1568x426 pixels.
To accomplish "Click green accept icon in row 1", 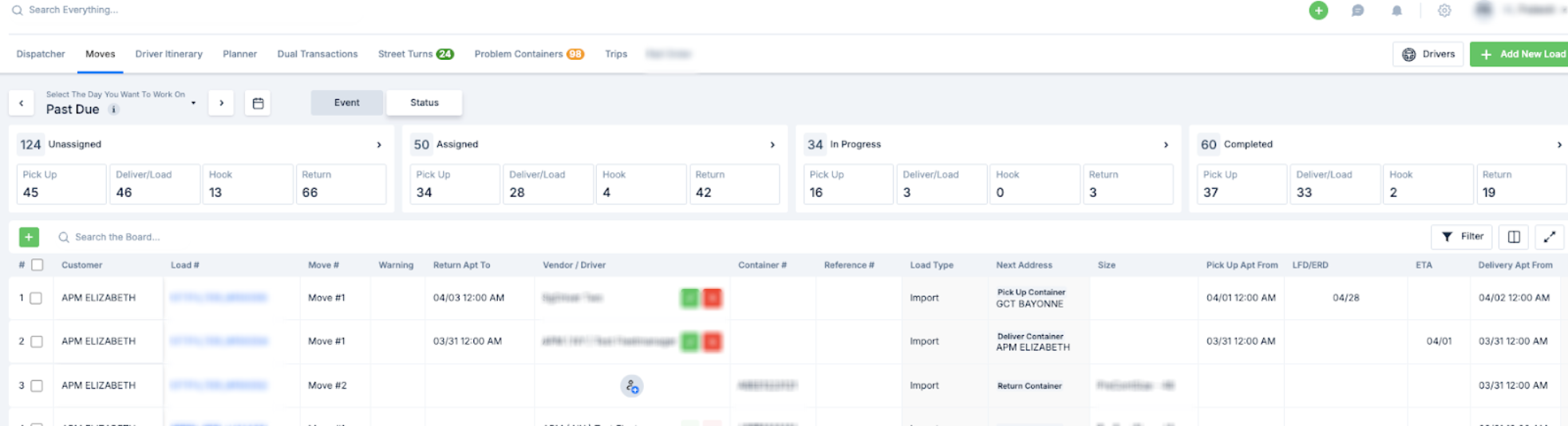I will (x=689, y=298).
